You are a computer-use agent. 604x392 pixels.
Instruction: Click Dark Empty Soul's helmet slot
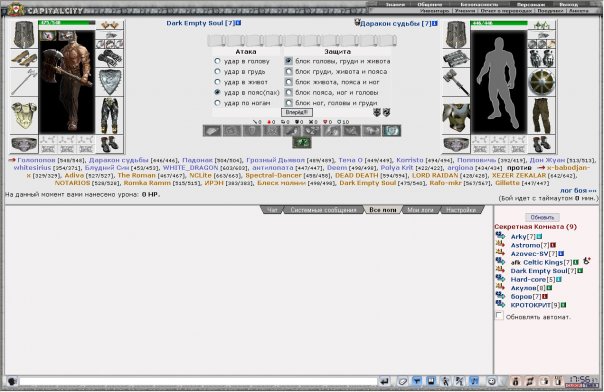(24, 35)
